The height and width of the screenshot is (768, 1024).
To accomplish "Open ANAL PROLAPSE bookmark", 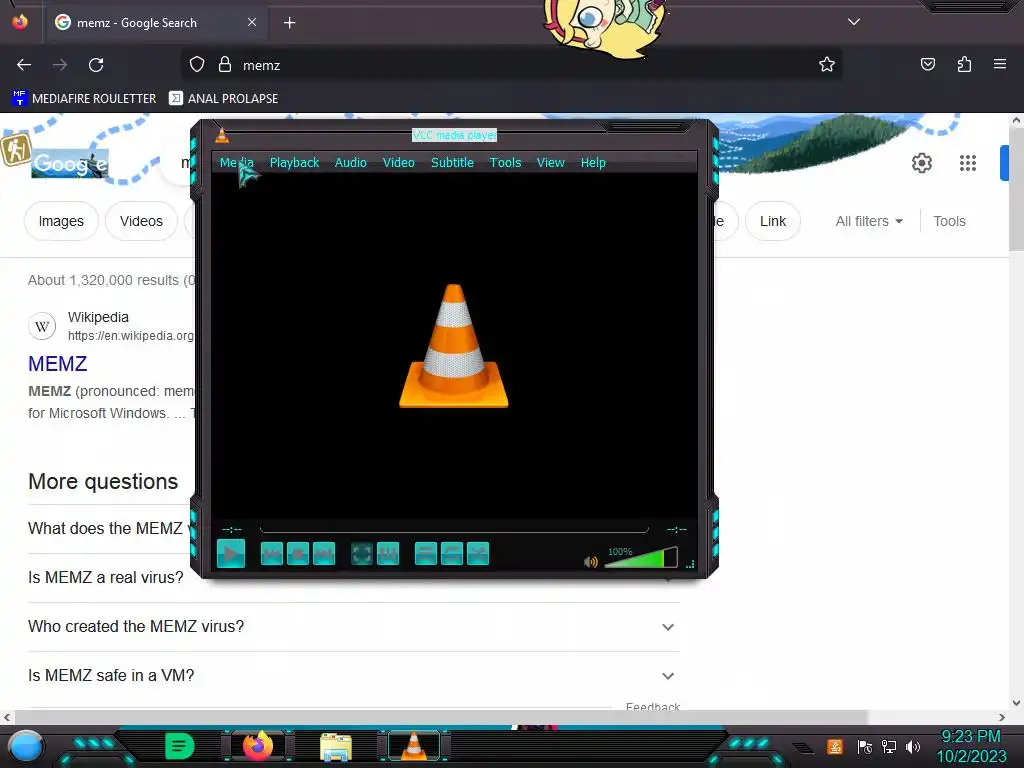I will point(223,99).
